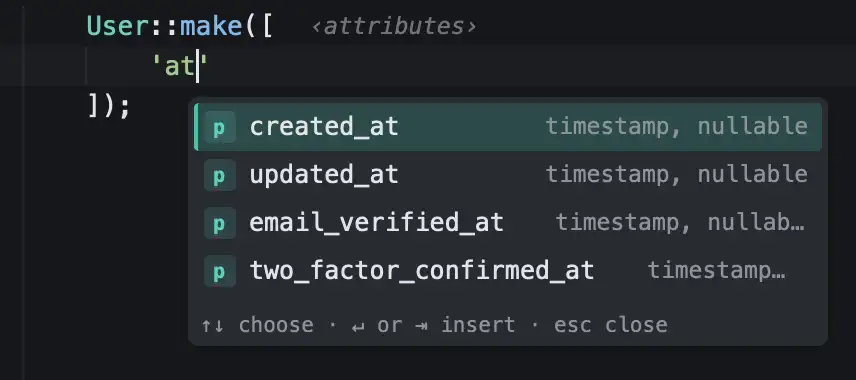Select the created_at completion suggestion
The image size is (856, 380).
(x=508, y=127)
